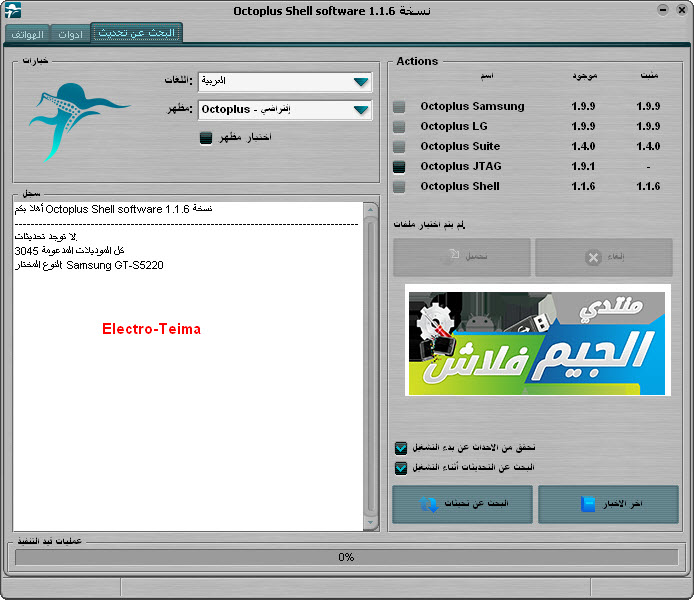The width and height of the screenshot is (694, 600).
Task: Click the blue book icon on latest news button
Action: (x=588, y=504)
